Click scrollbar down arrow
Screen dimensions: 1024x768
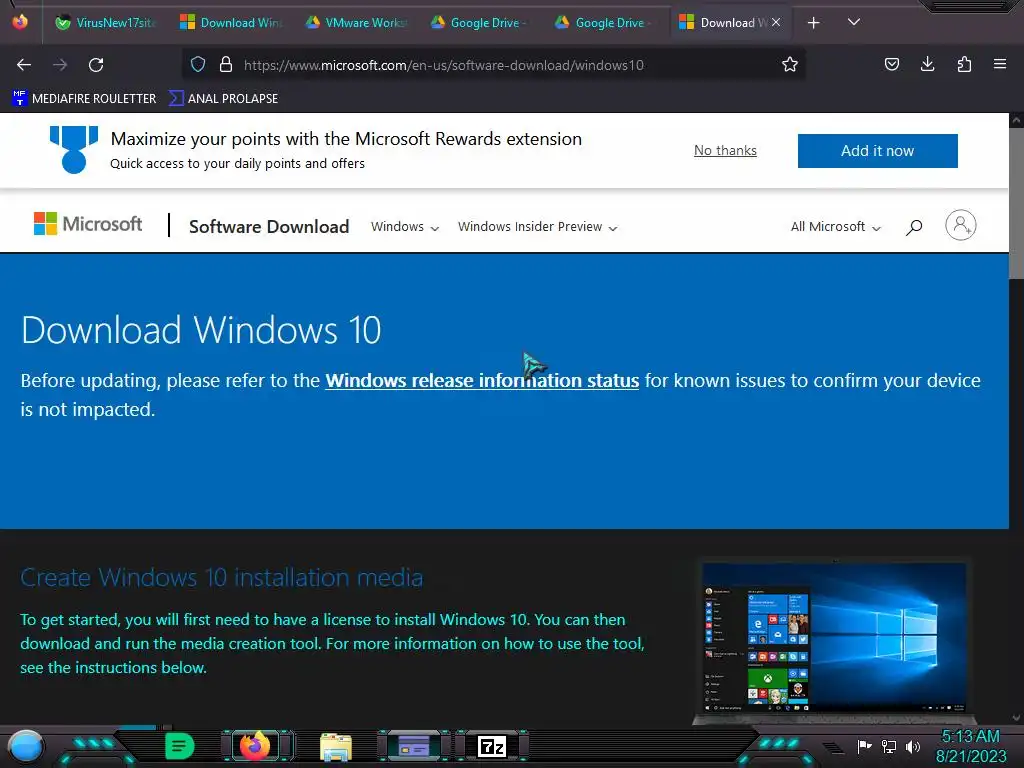coord(1016,718)
